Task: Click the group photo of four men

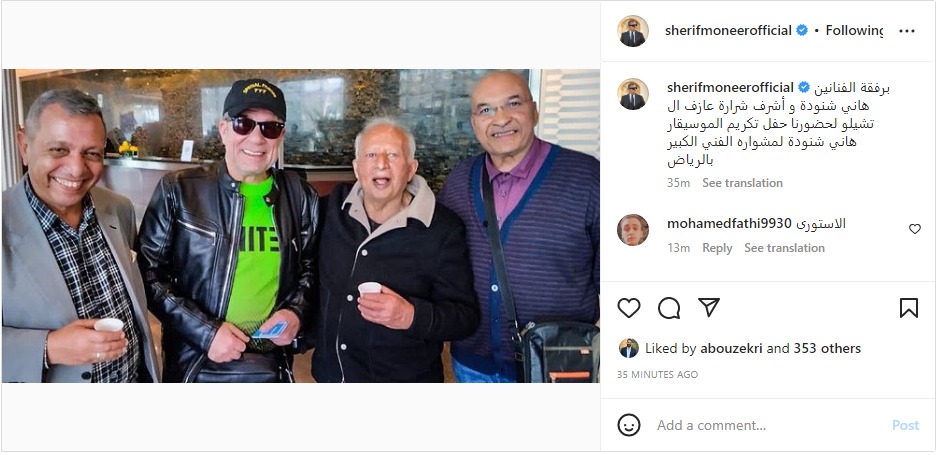Action: pos(301,226)
